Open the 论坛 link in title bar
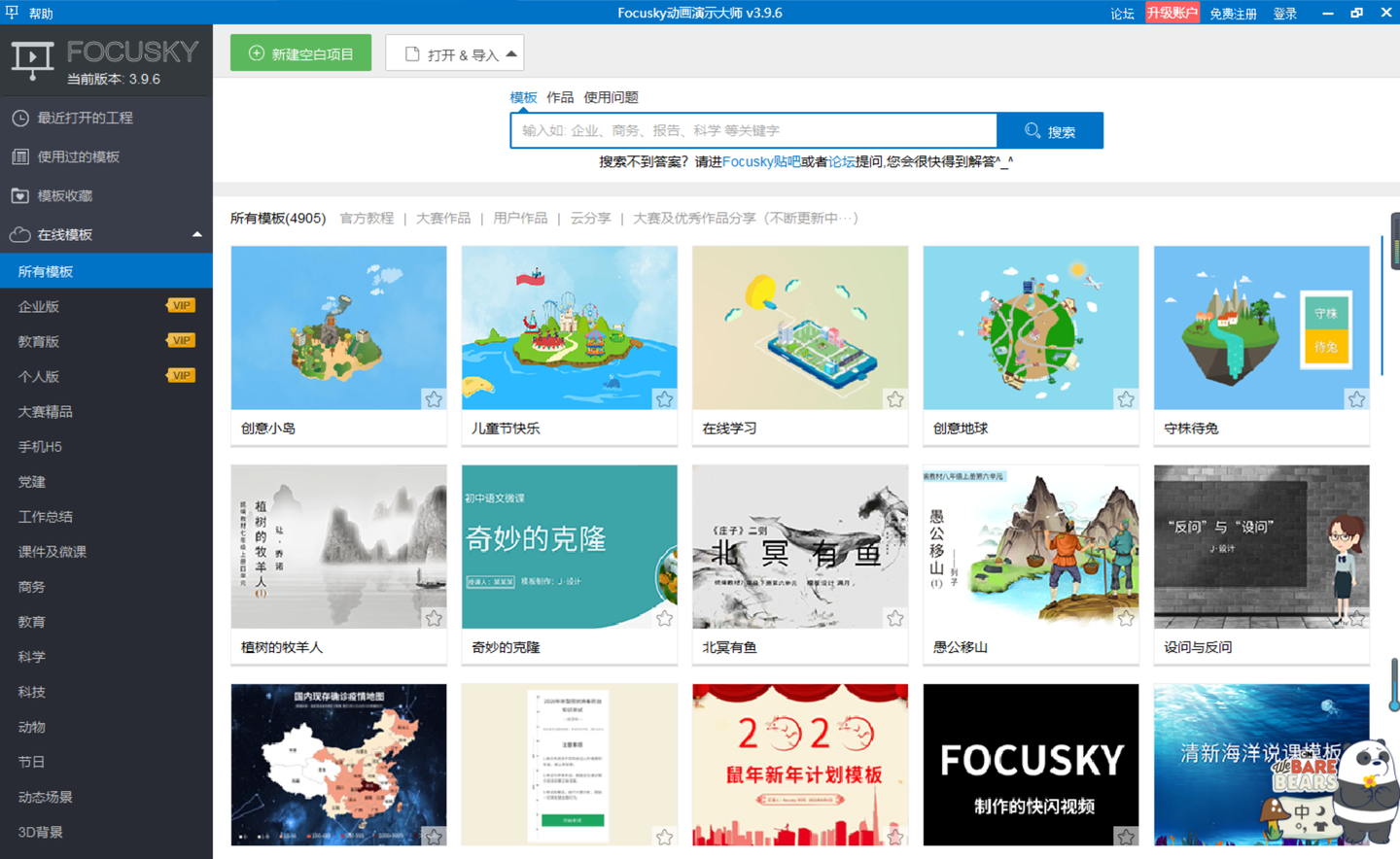Image resolution: width=1400 pixels, height=859 pixels. click(x=1122, y=14)
